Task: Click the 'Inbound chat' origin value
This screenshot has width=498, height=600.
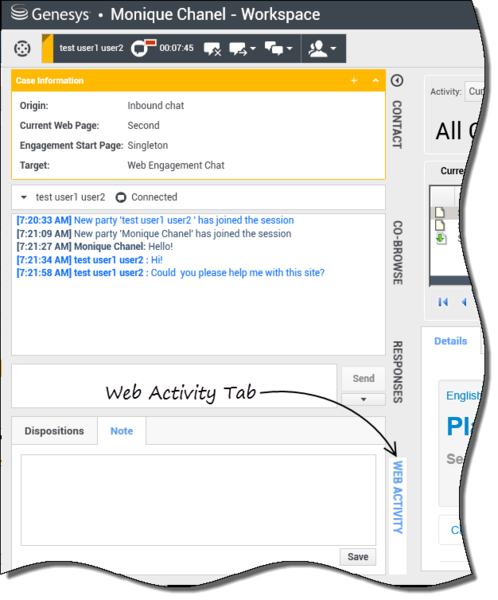Action: pos(155,106)
